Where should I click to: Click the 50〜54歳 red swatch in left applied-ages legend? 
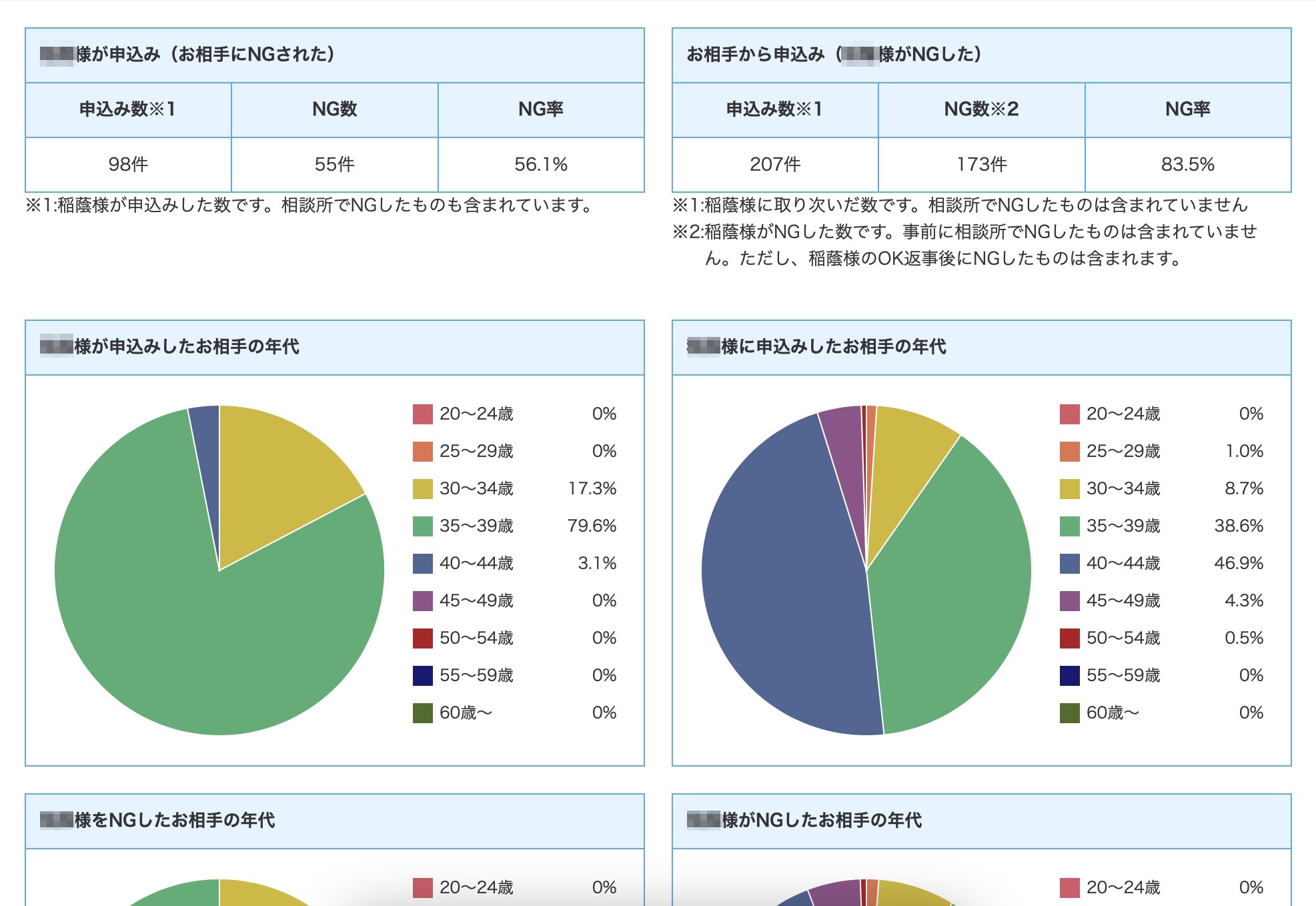click(423, 638)
